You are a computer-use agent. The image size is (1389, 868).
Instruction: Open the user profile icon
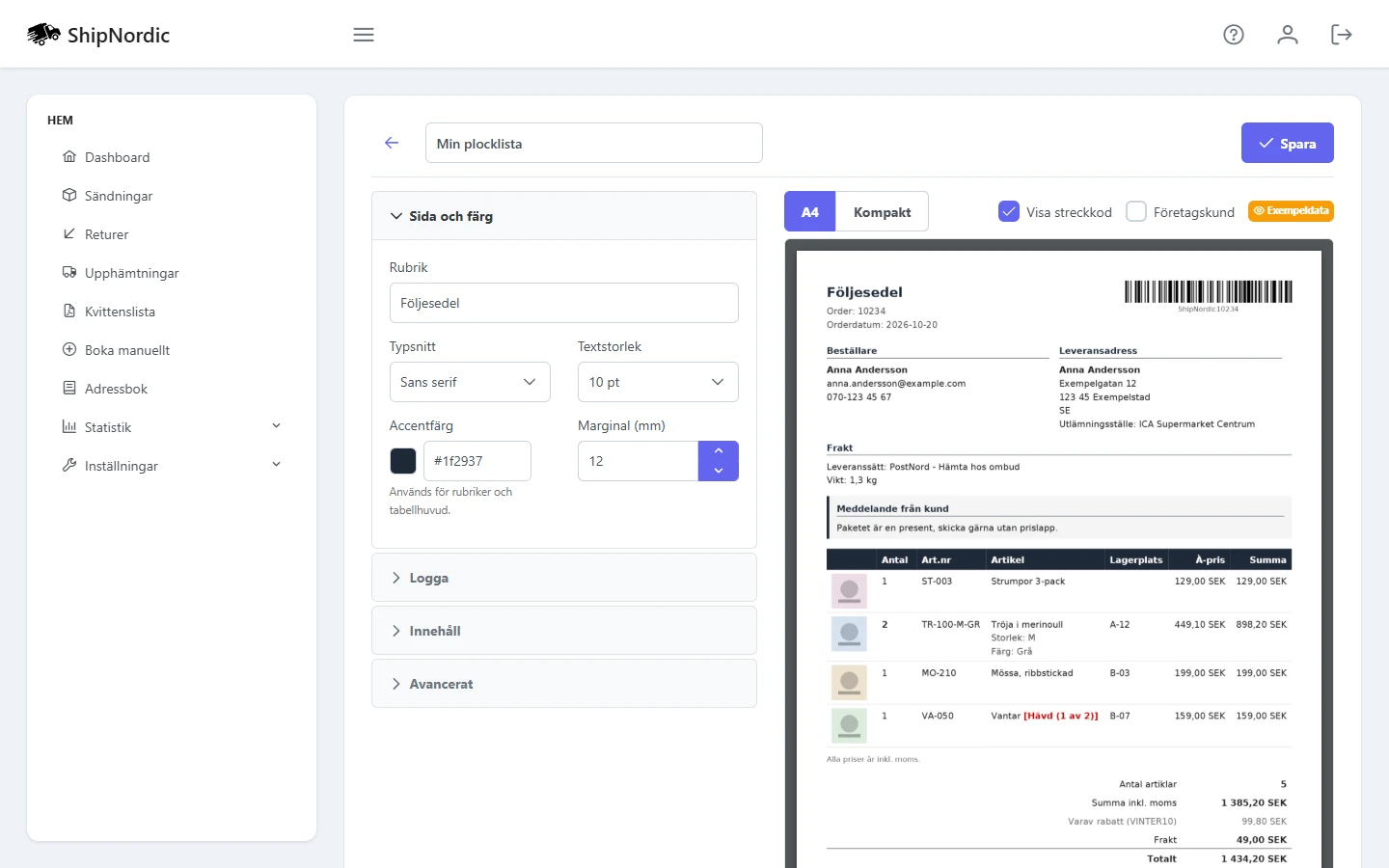(x=1287, y=35)
